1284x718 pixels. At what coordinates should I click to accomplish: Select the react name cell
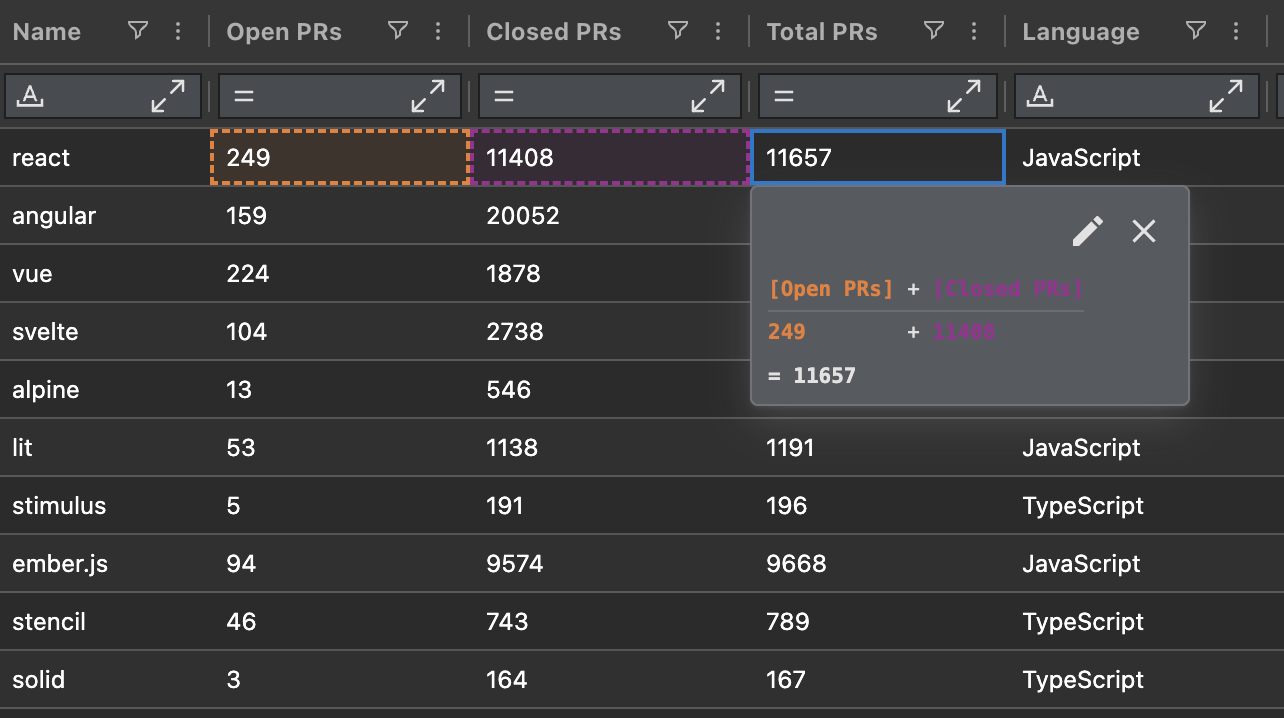coord(104,157)
